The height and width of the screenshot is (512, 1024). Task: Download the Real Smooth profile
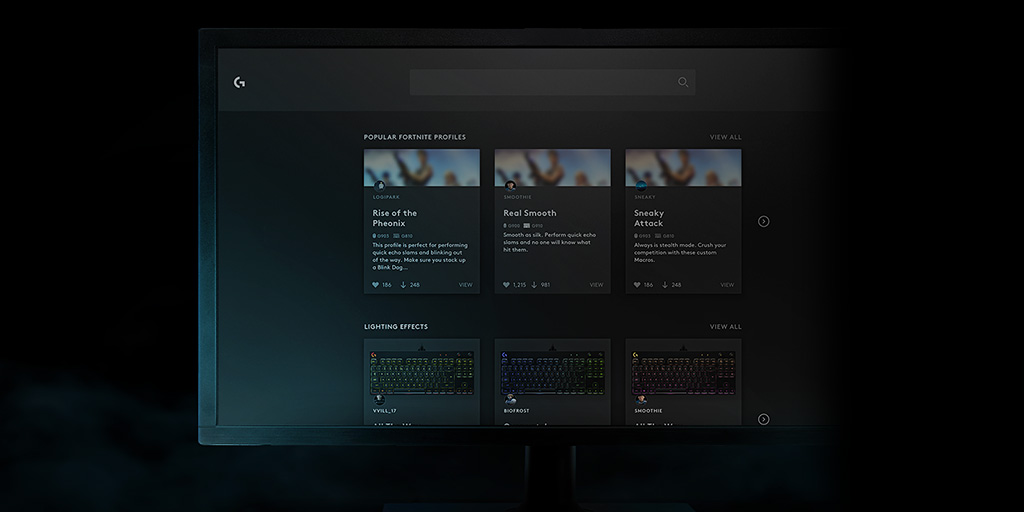534,285
